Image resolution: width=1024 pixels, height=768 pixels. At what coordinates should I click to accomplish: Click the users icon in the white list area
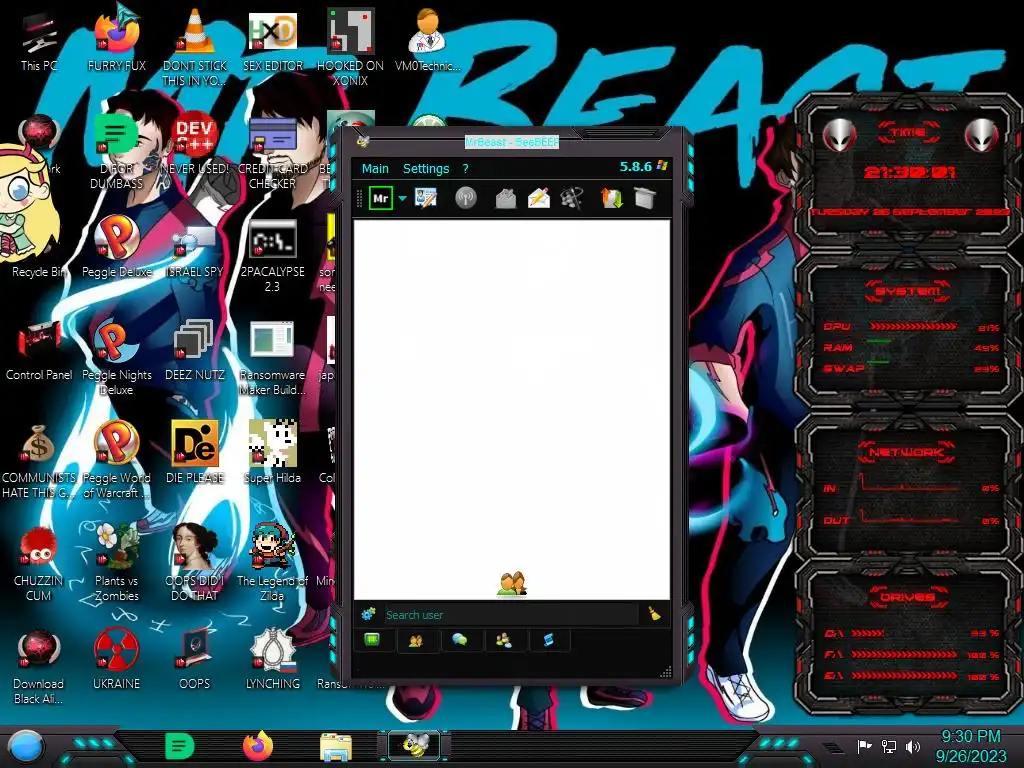pyautogui.click(x=511, y=584)
